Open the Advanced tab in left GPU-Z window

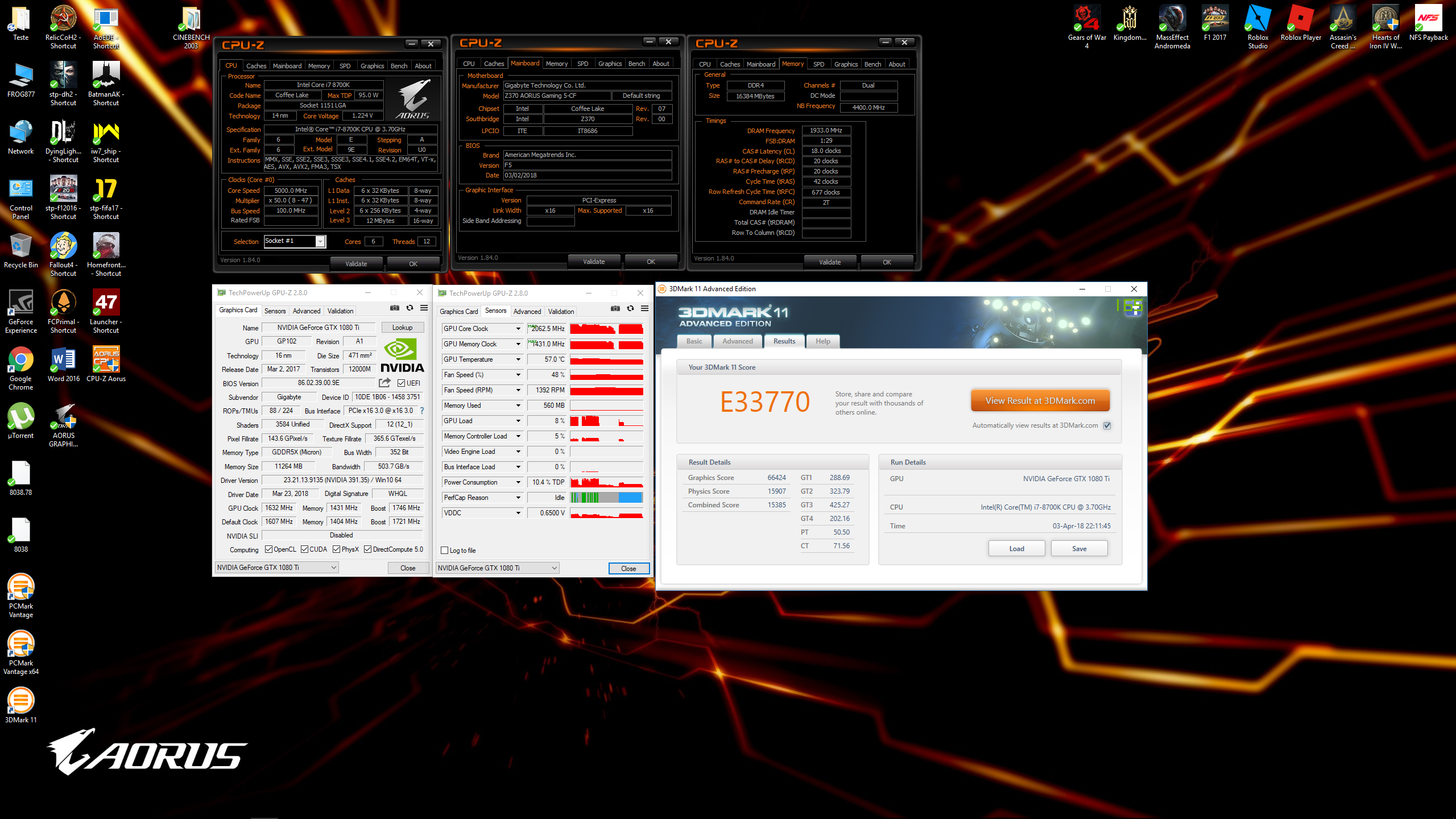(307, 311)
